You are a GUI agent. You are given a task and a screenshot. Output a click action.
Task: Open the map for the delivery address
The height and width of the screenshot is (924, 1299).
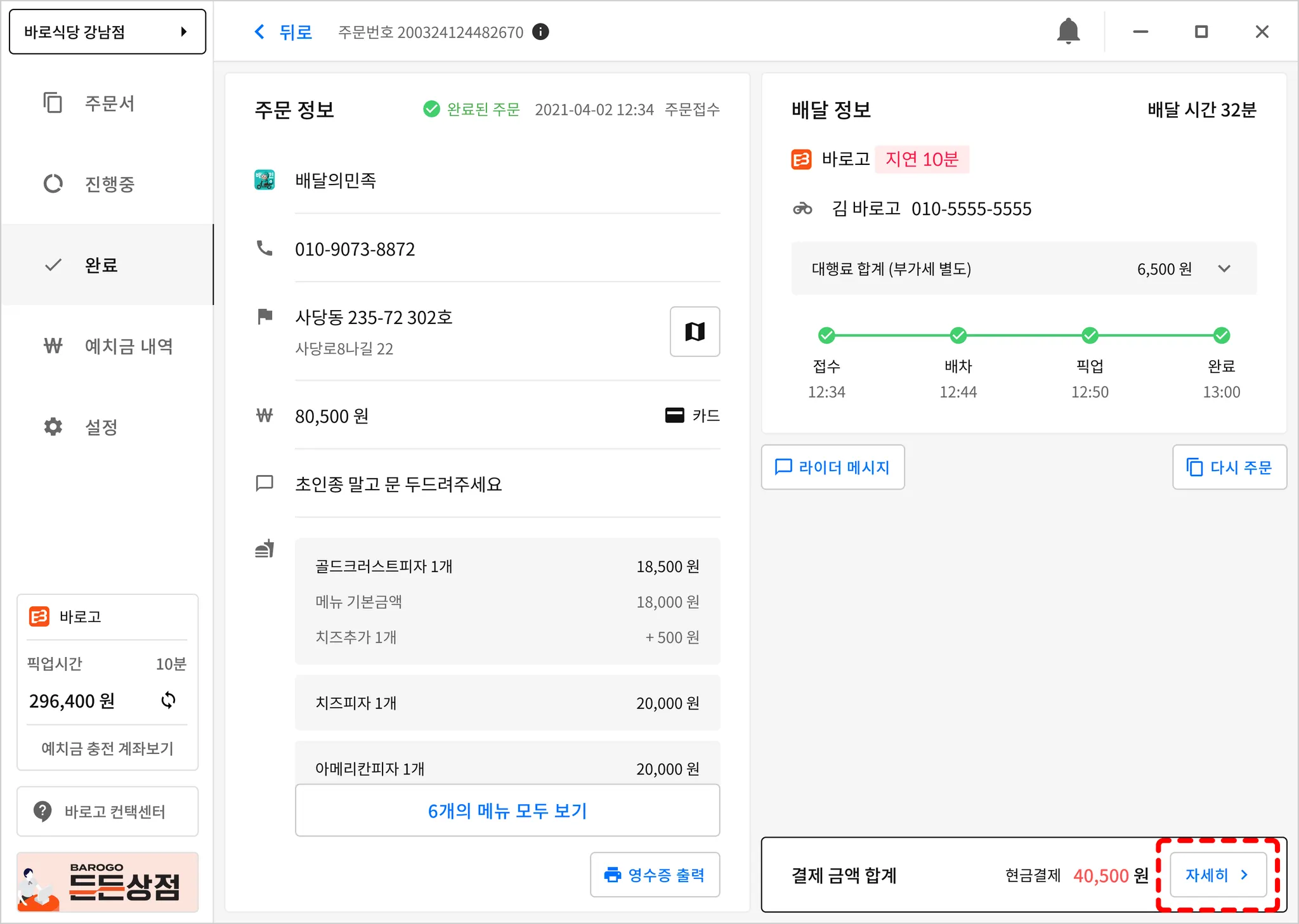tap(695, 332)
